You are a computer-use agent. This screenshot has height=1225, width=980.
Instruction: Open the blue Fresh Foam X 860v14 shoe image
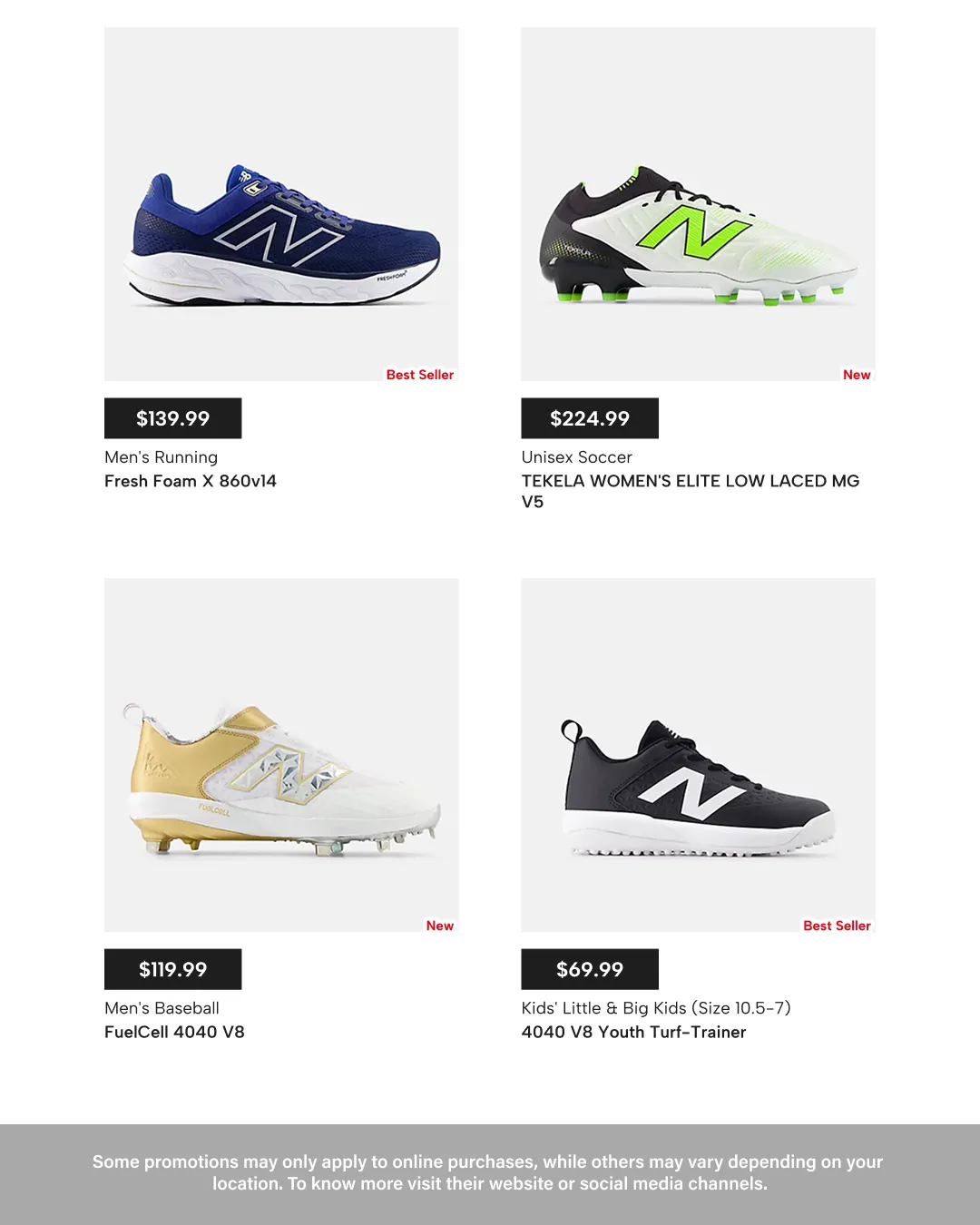281,204
